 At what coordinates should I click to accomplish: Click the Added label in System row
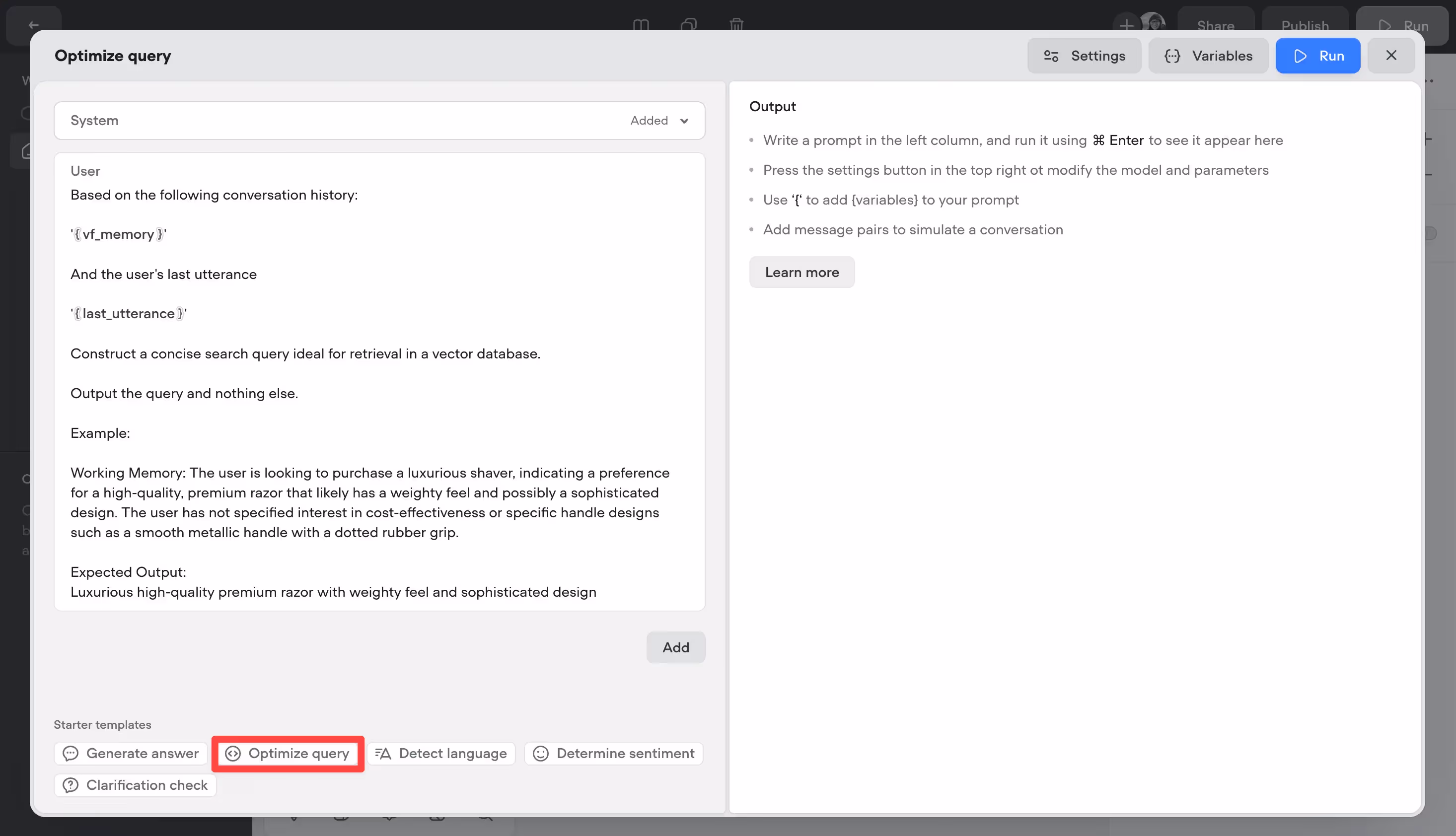[649, 121]
